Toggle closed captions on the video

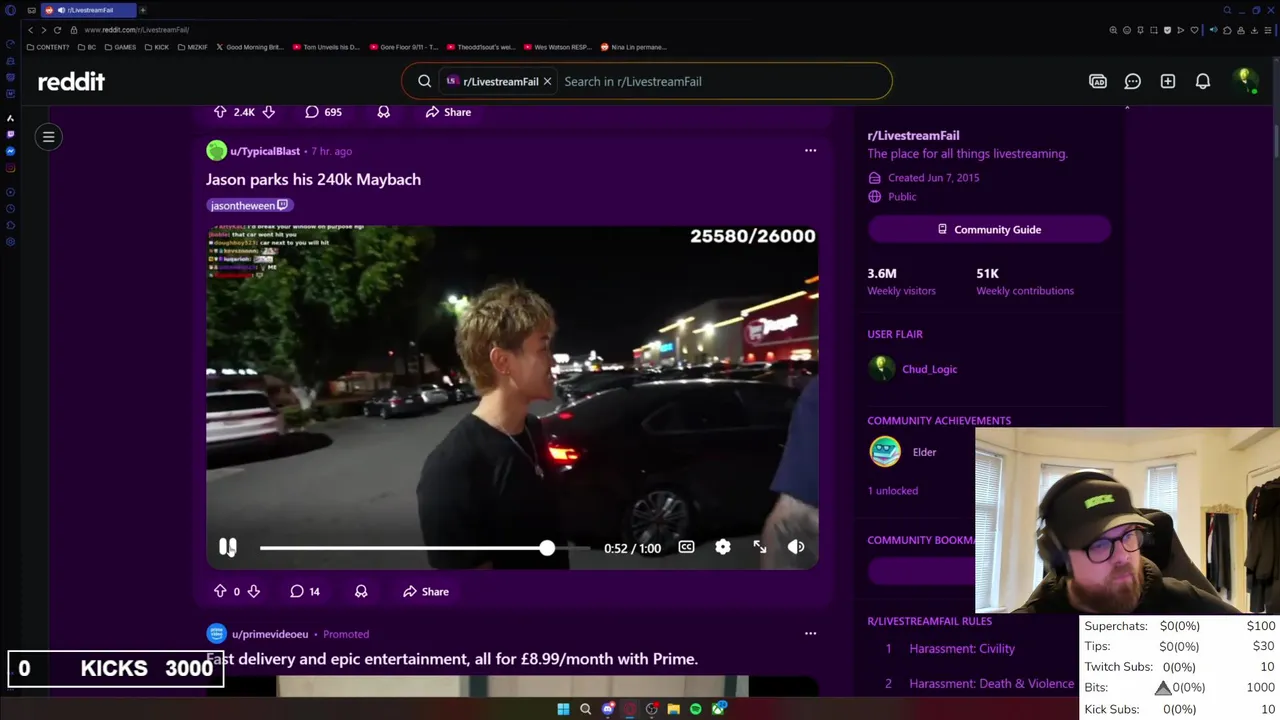coord(686,547)
